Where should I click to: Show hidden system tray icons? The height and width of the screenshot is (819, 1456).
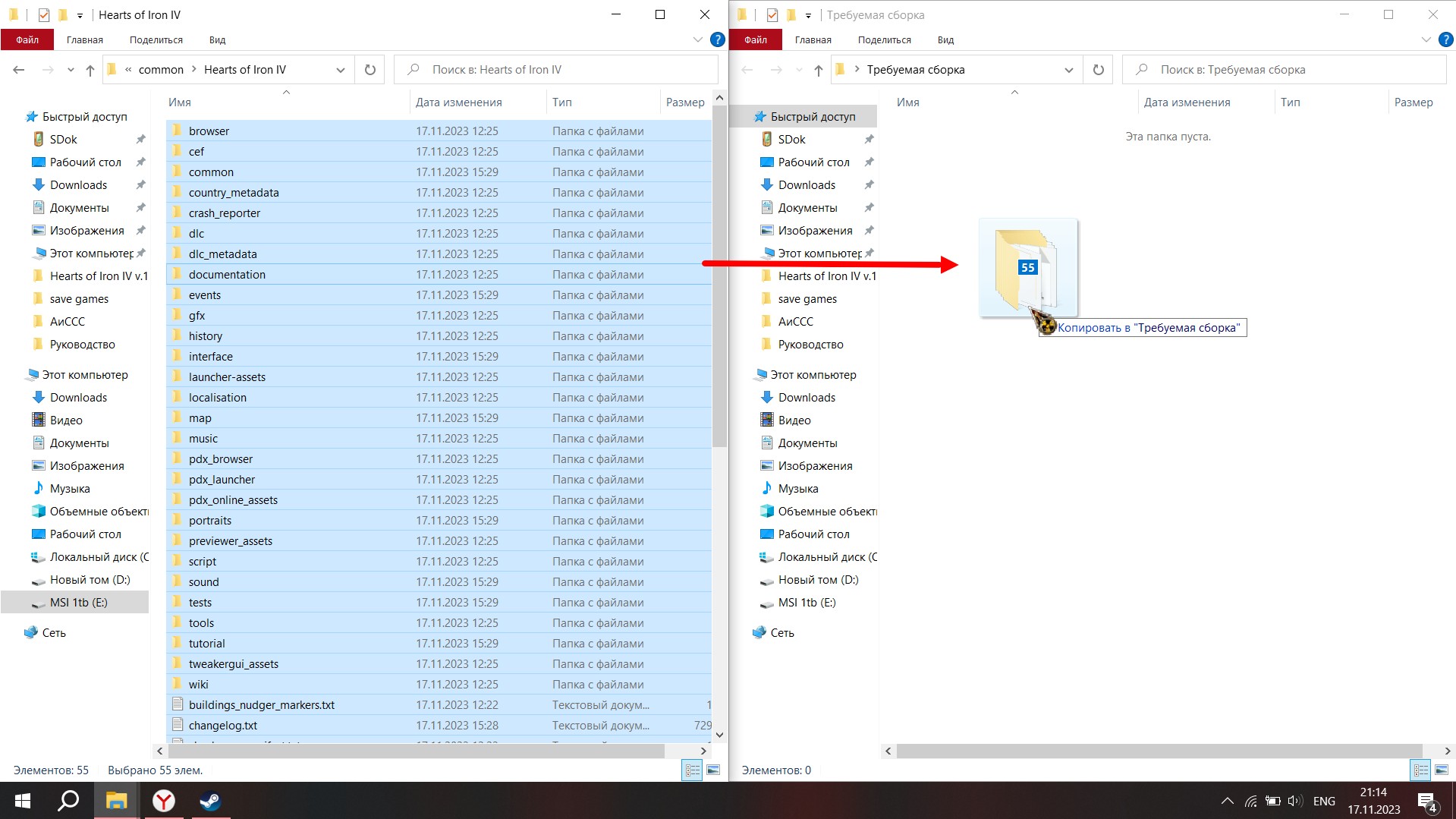point(1227,801)
